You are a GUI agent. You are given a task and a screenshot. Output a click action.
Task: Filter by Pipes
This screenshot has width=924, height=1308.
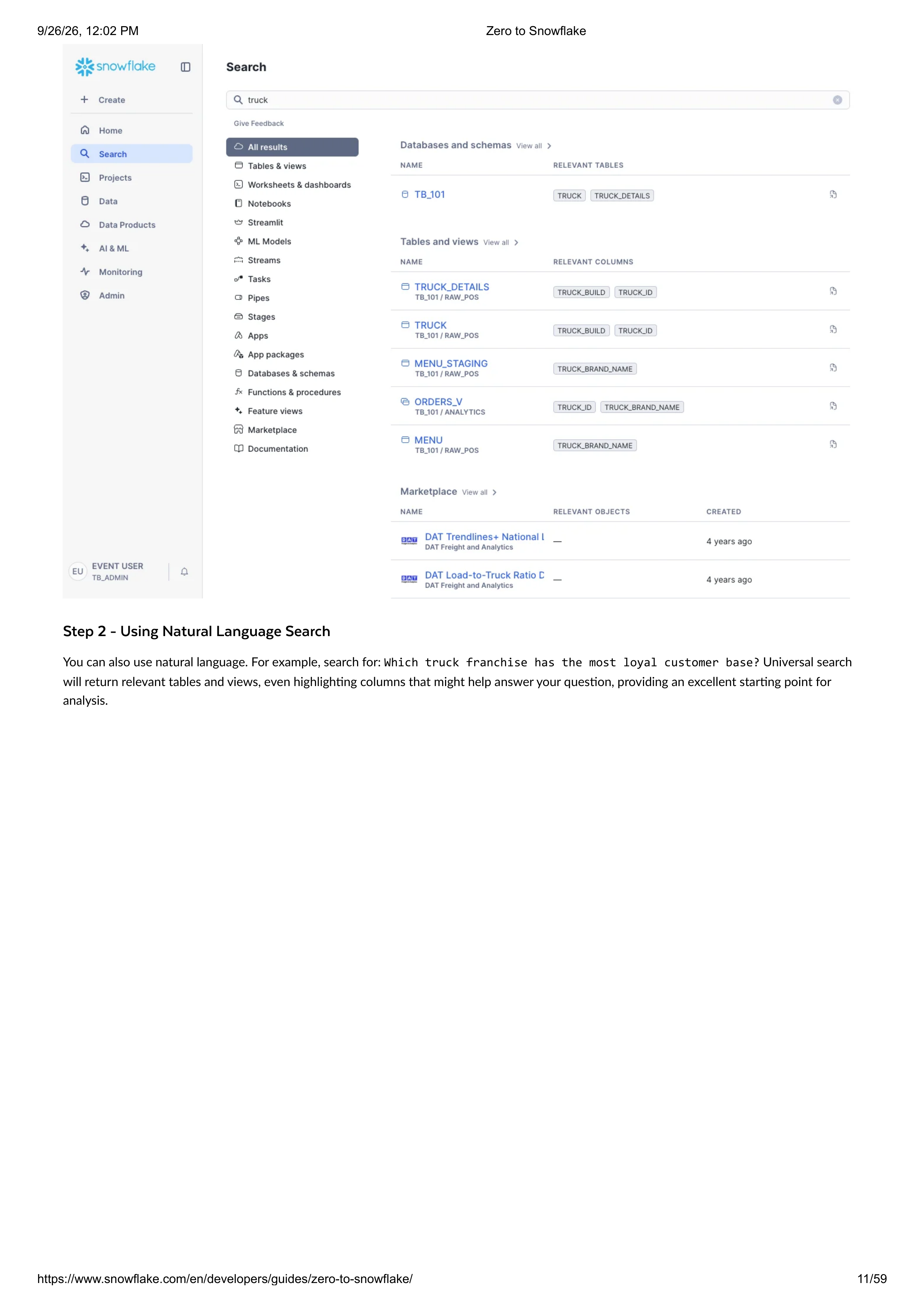pos(292,298)
